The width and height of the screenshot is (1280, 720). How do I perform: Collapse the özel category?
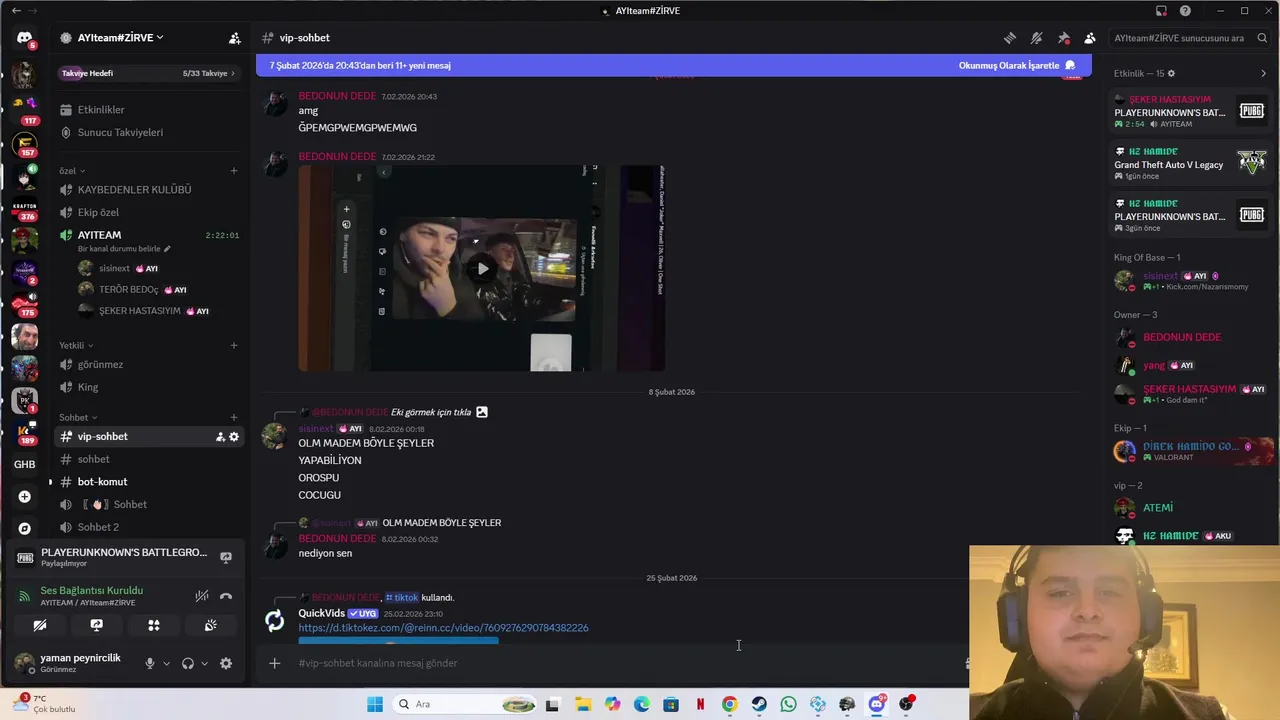(x=72, y=171)
